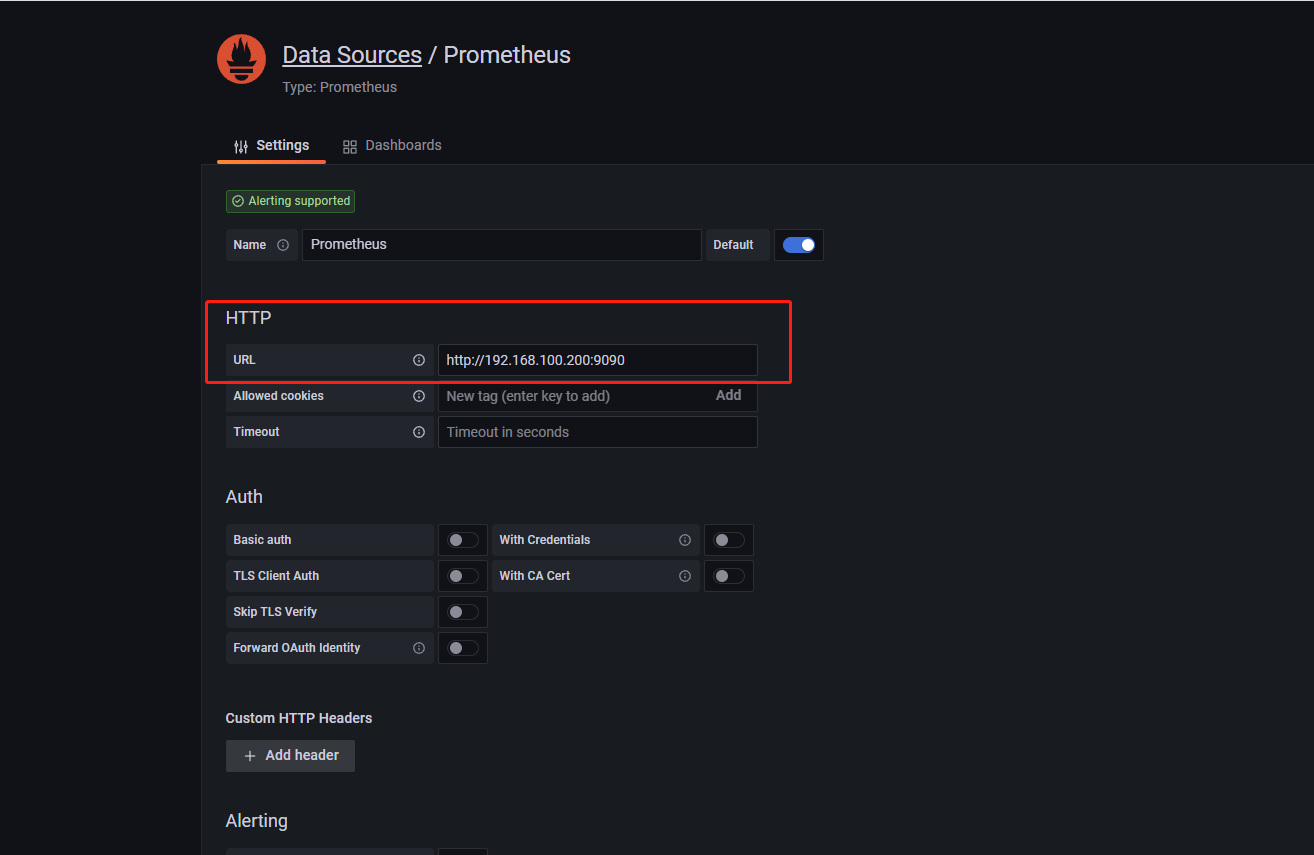Click the Basic auth label
1314x855 pixels.
tap(262, 540)
